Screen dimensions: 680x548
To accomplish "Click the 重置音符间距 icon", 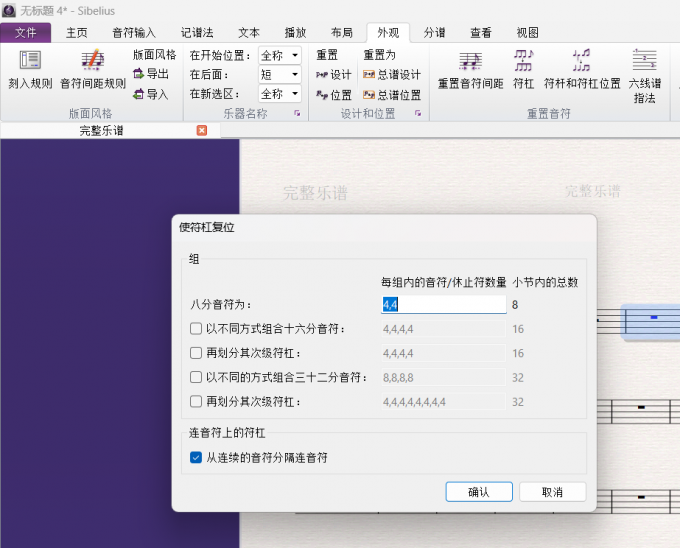I will click(x=471, y=69).
